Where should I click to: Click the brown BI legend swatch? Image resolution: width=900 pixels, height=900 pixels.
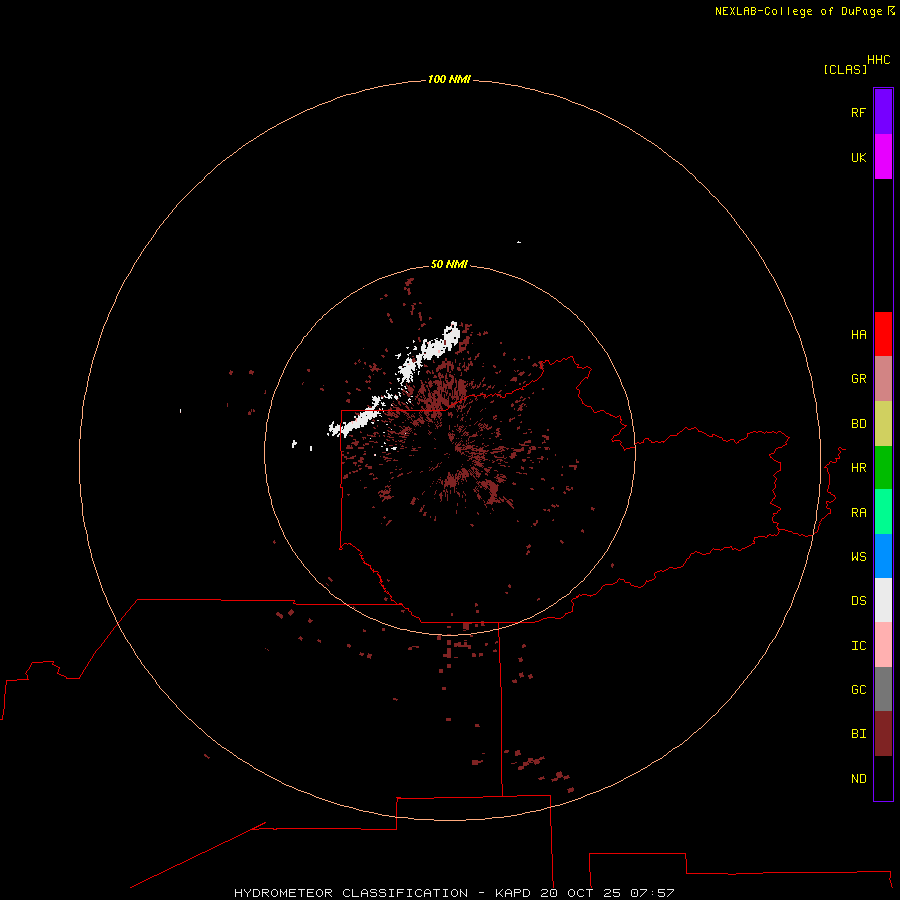pos(883,734)
